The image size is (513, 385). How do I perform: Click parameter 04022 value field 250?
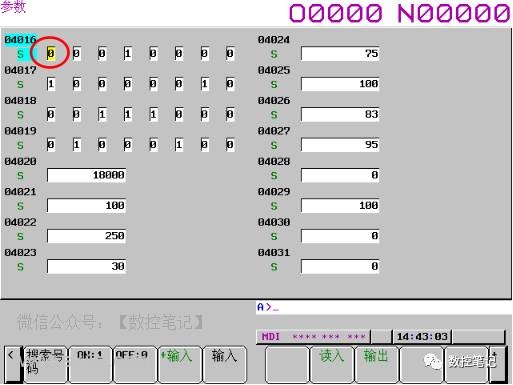pos(86,236)
